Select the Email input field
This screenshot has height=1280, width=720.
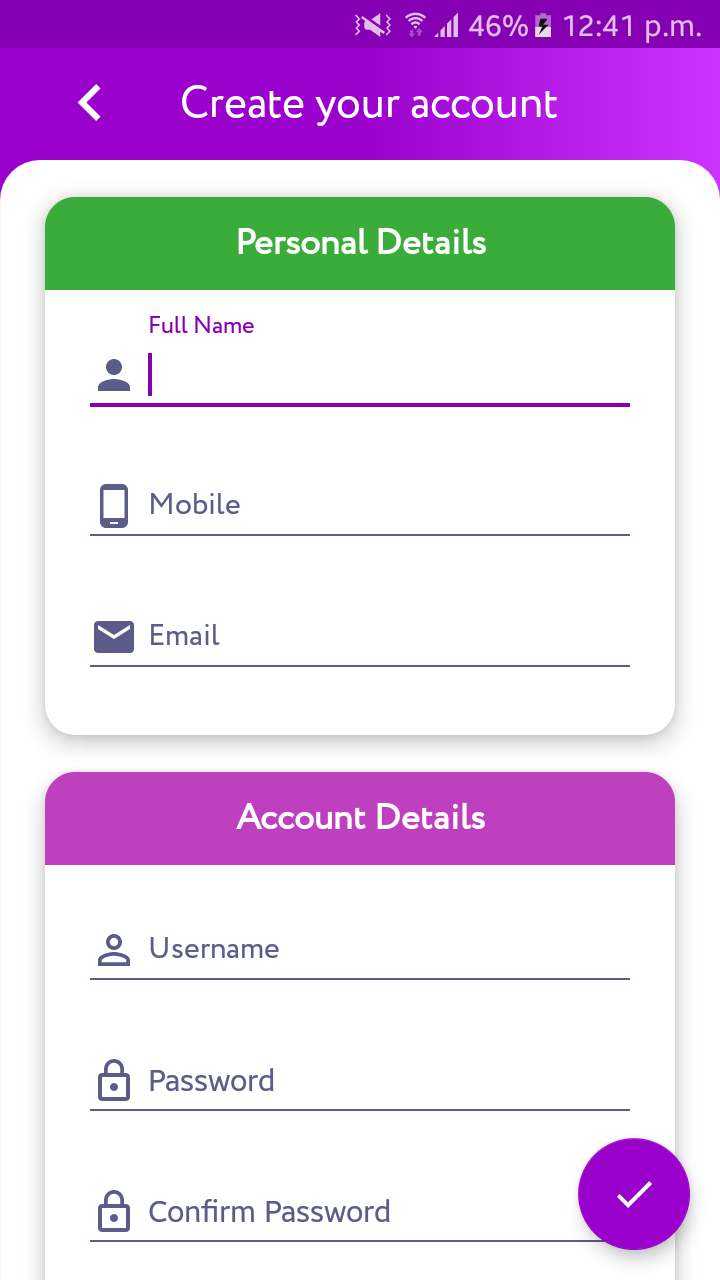[x=360, y=636]
